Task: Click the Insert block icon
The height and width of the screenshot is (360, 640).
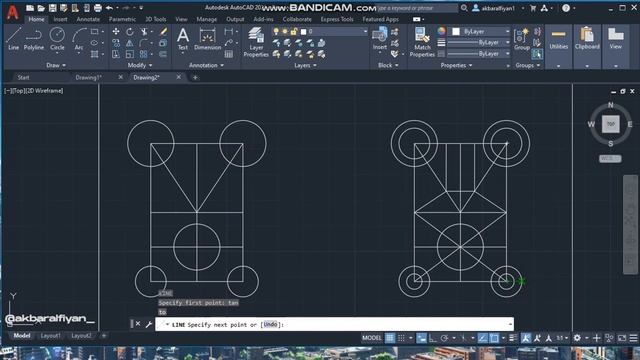Action: (x=380, y=39)
